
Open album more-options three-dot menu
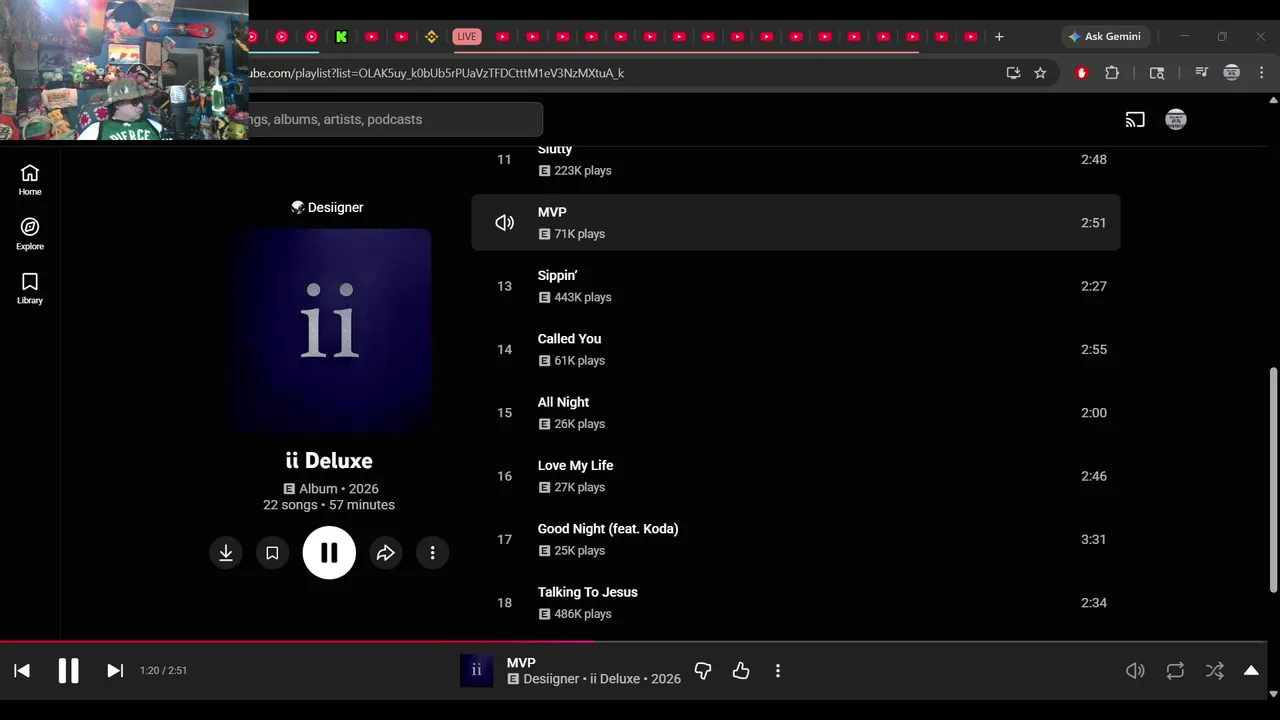pos(432,553)
